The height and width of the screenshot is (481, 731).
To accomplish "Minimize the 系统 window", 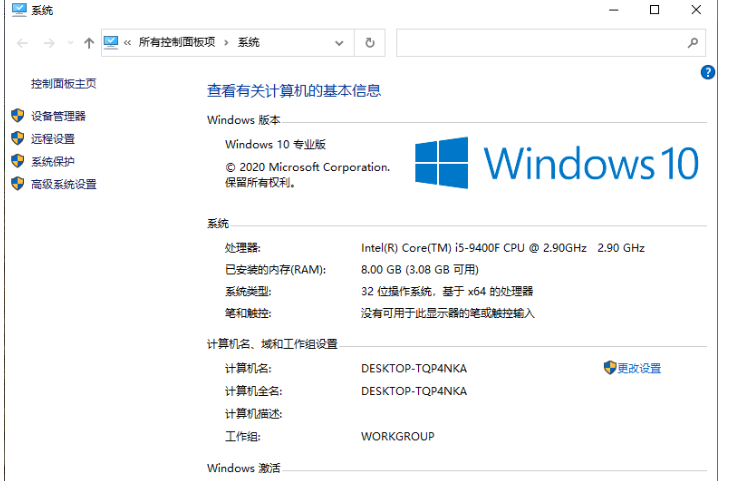I will (x=614, y=10).
